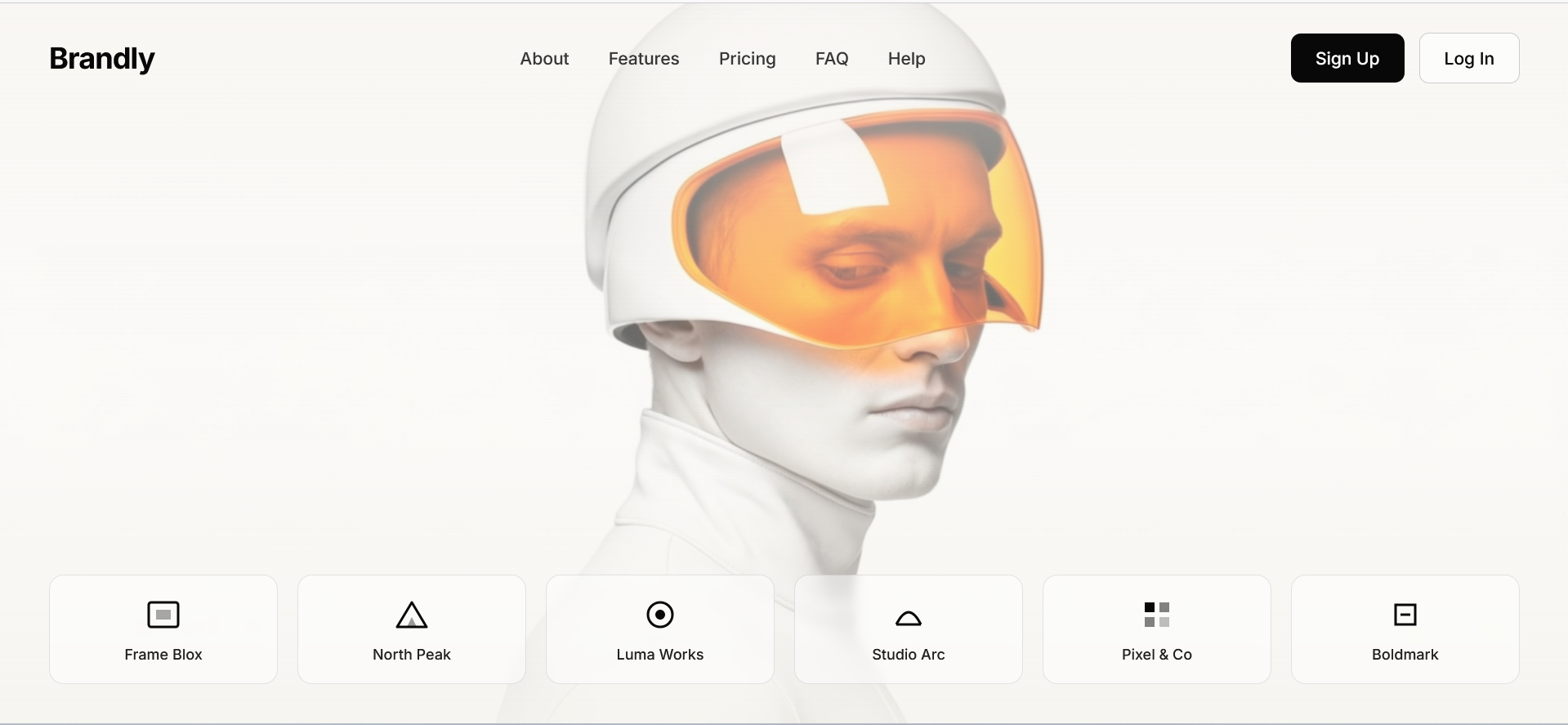Image resolution: width=1568 pixels, height=725 pixels.
Task: Open the Help menu item
Action: point(907,59)
